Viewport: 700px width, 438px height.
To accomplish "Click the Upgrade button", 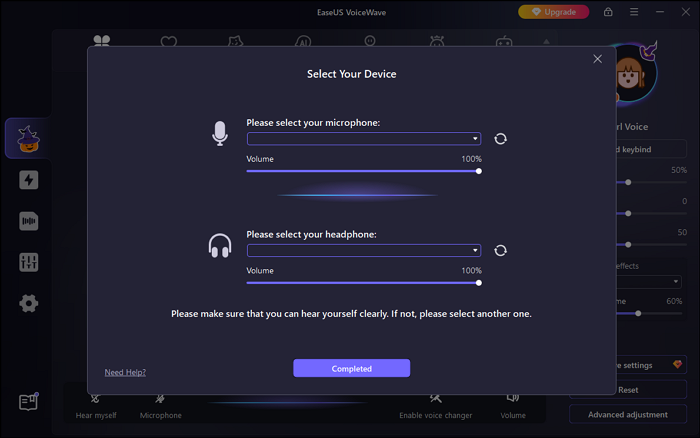I will coord(553,12).
